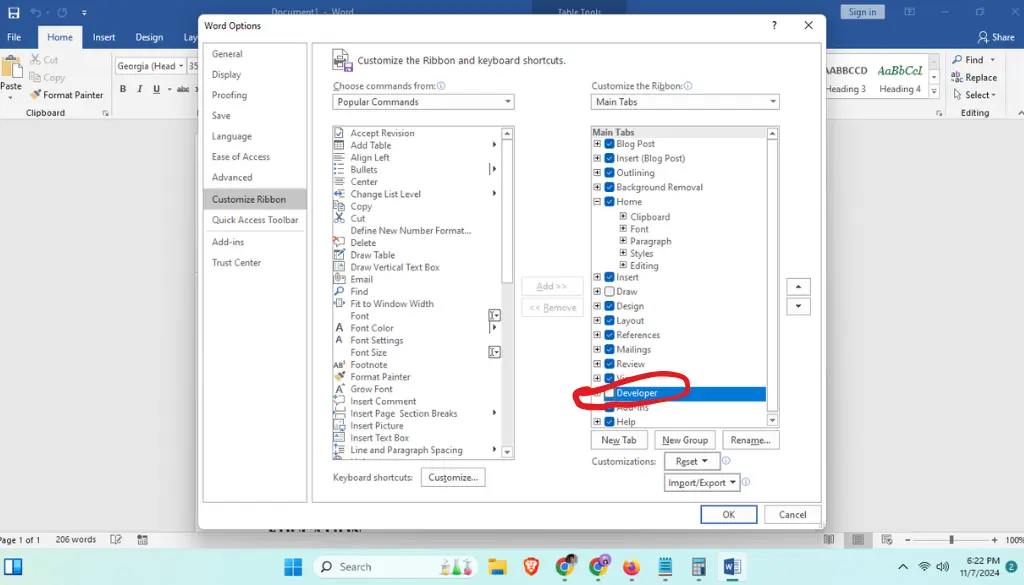Click info icon beside Reset button
Screen dimensions: 1024x585
point(726,460)
